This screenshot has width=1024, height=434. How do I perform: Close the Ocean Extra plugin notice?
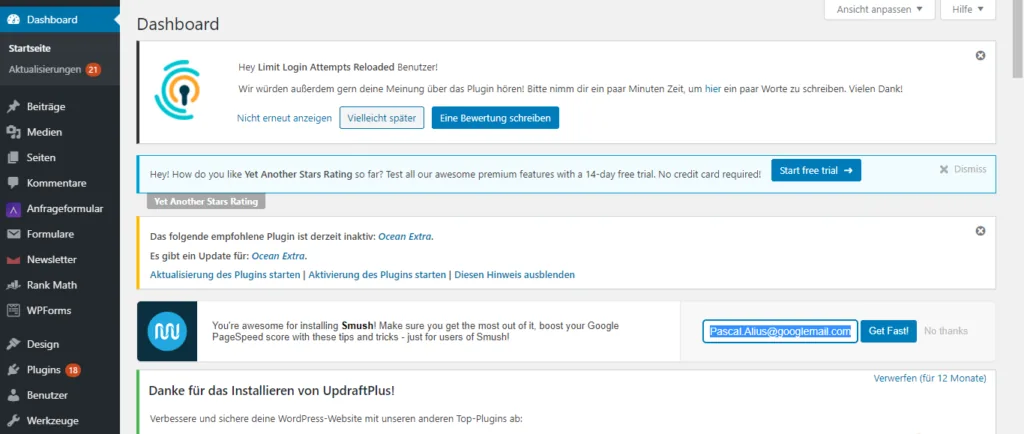[x=980, y=231]
